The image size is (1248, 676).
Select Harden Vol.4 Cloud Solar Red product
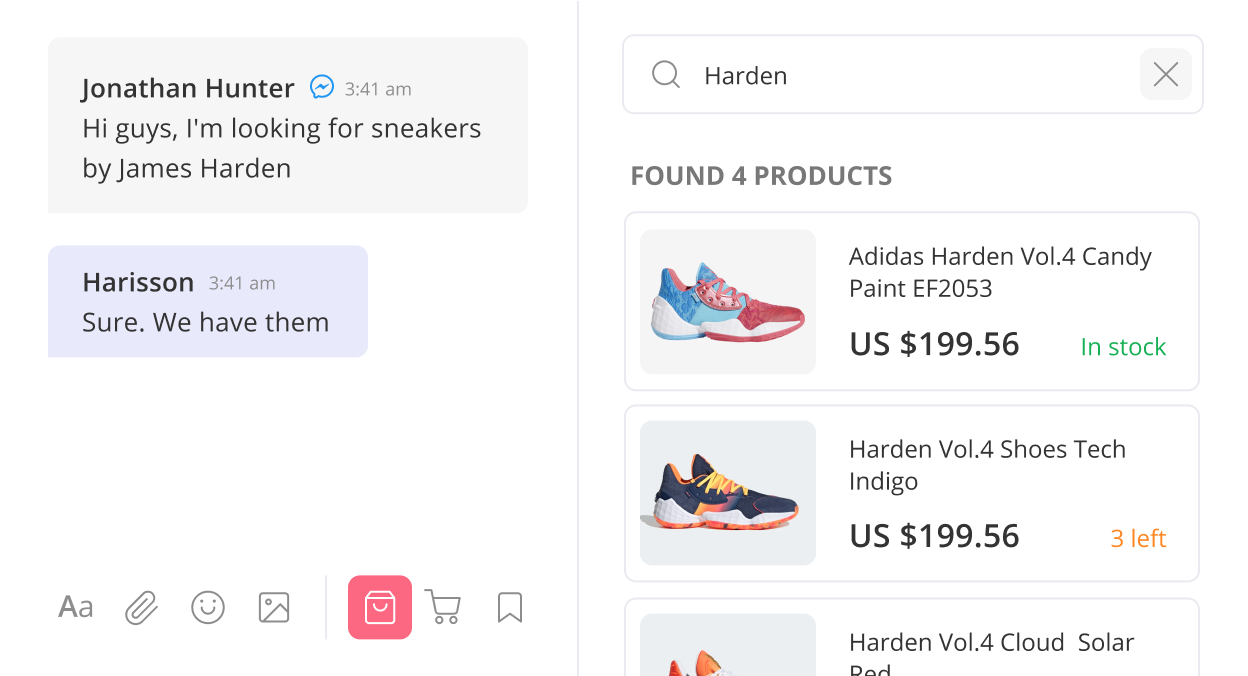912,637
